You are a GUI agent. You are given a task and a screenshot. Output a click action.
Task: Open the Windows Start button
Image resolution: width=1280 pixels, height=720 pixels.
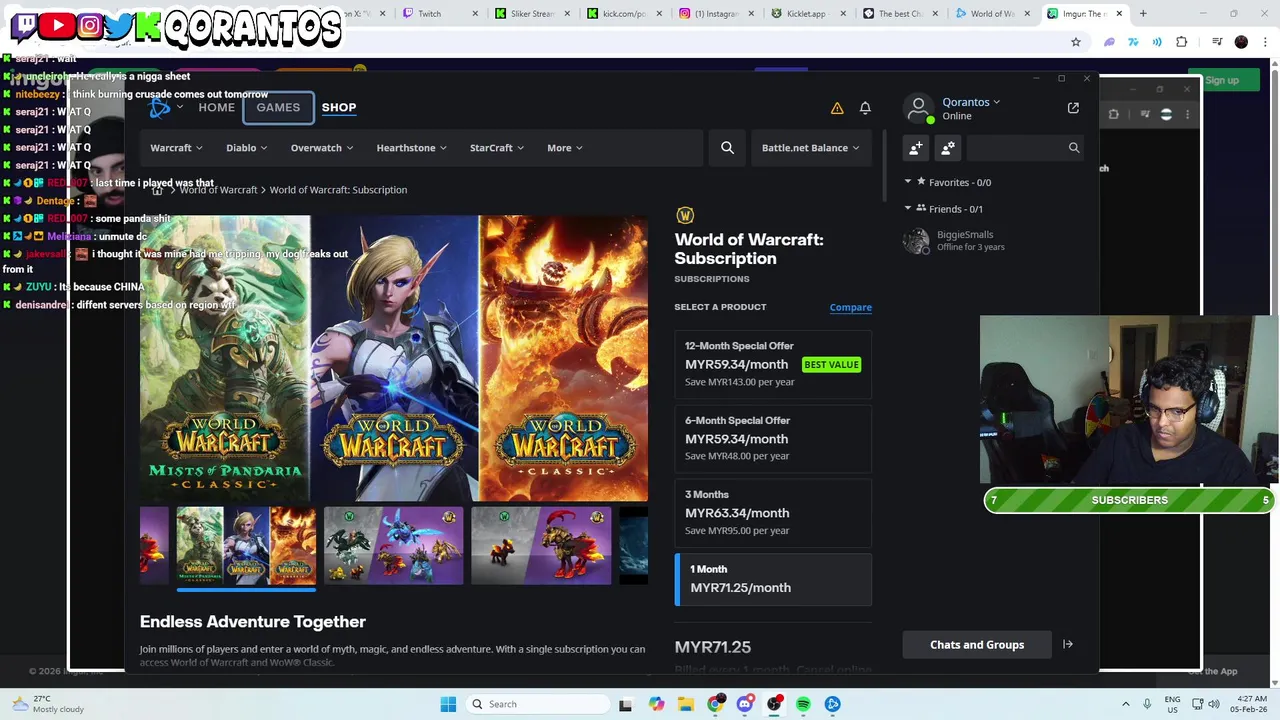[448, 704]
